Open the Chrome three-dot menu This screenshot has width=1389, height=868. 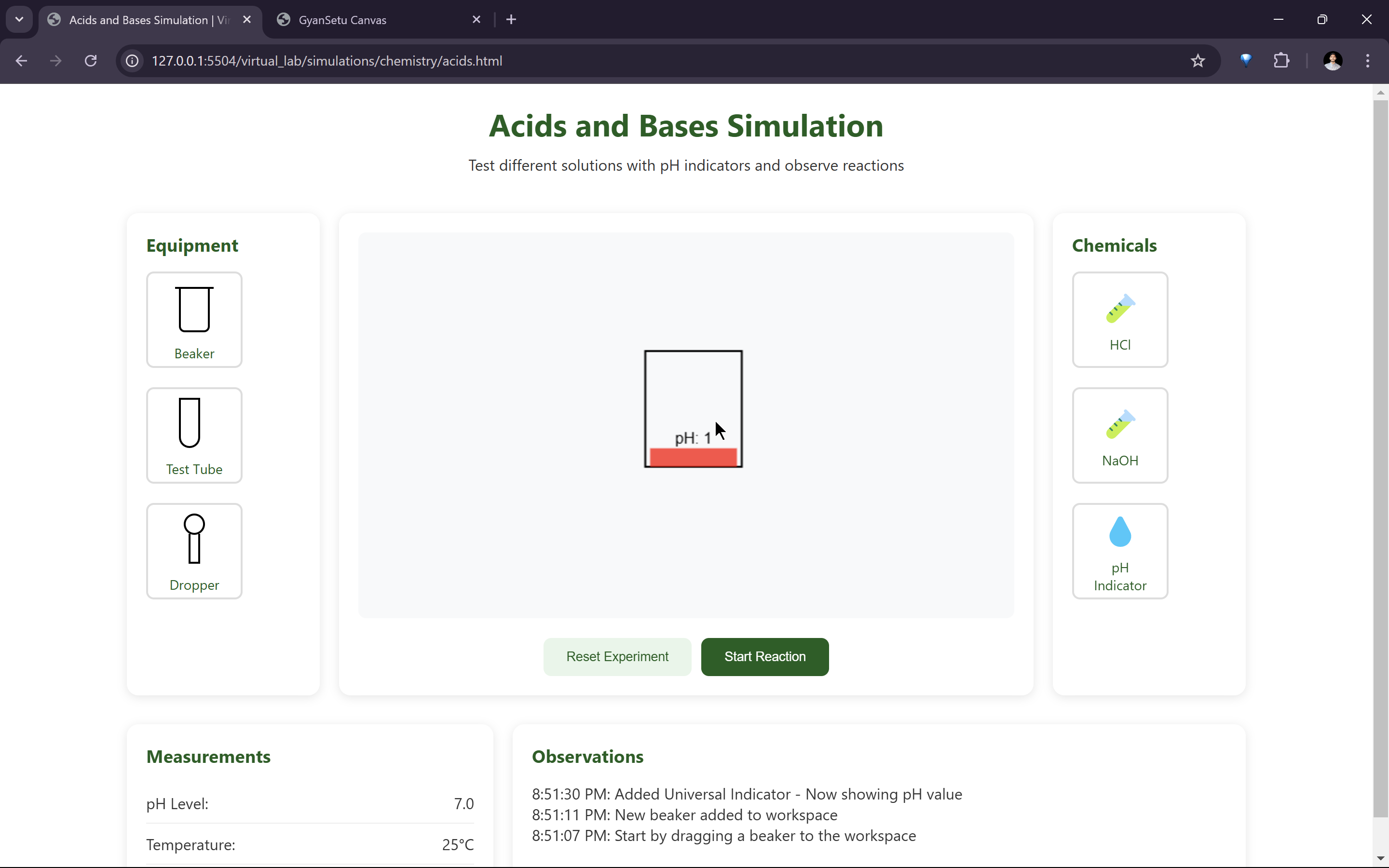point(1367,61)
